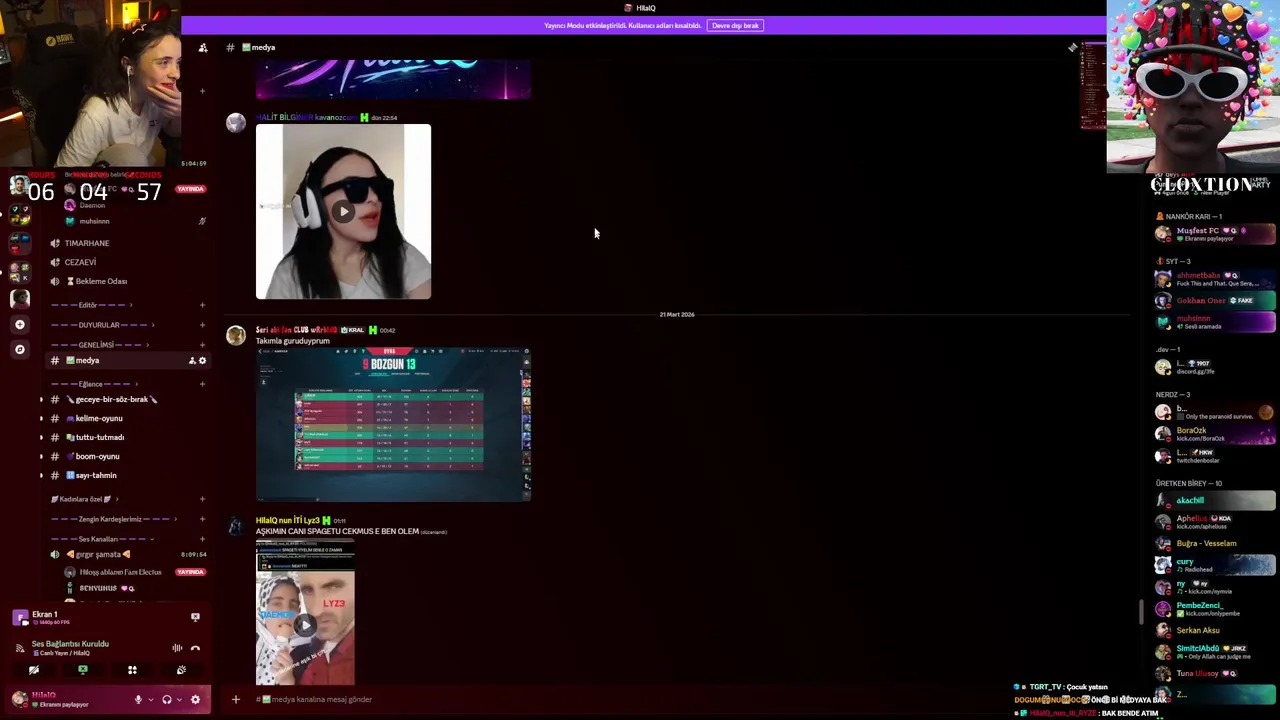Screen dimensions: 1280x720
Task: Open member akachill in member list
Action: pyautogui.click(x=1215, y=500)
